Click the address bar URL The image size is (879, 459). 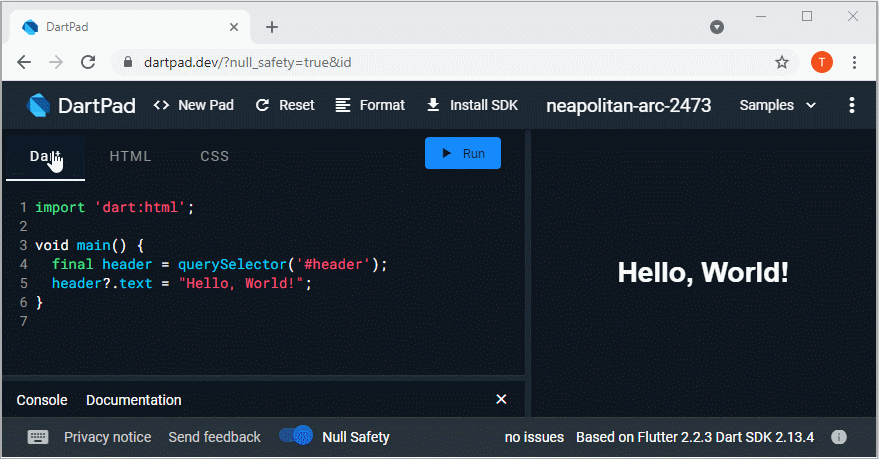coord(248,62)
